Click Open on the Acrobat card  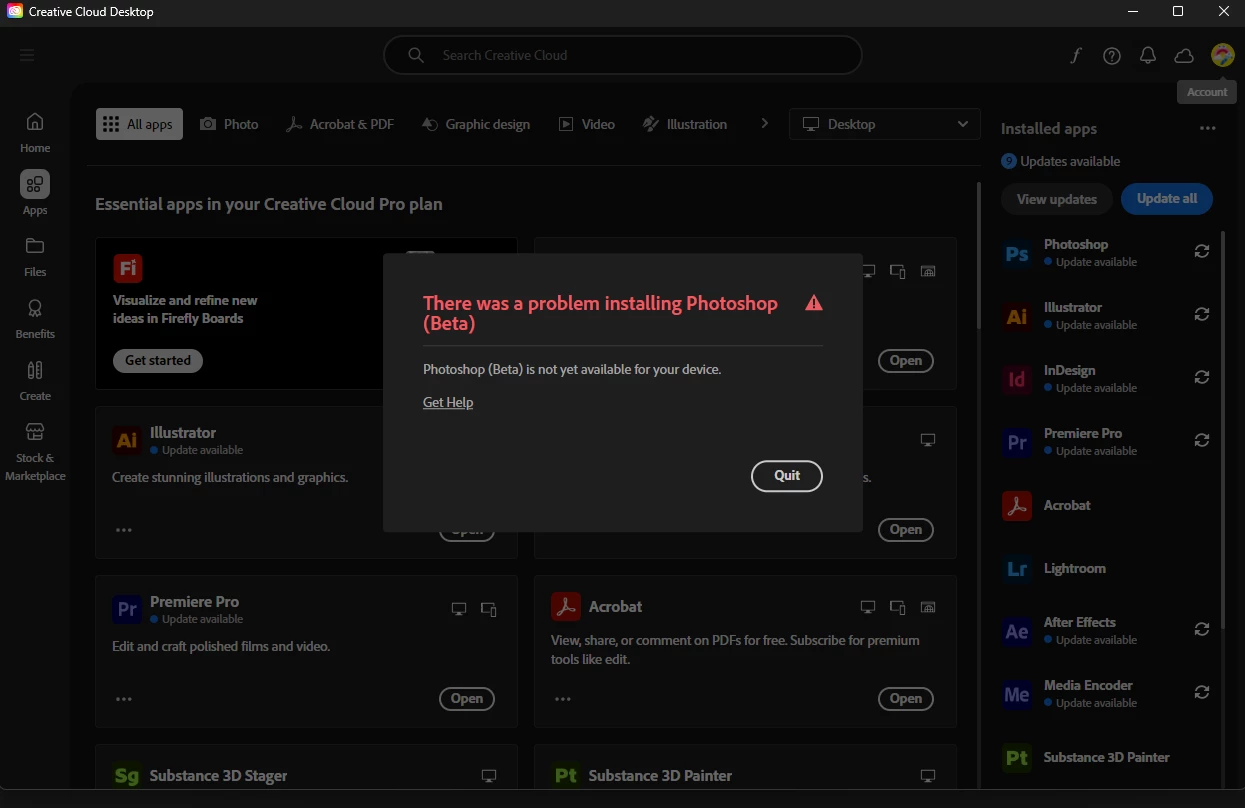pos(906,699)
